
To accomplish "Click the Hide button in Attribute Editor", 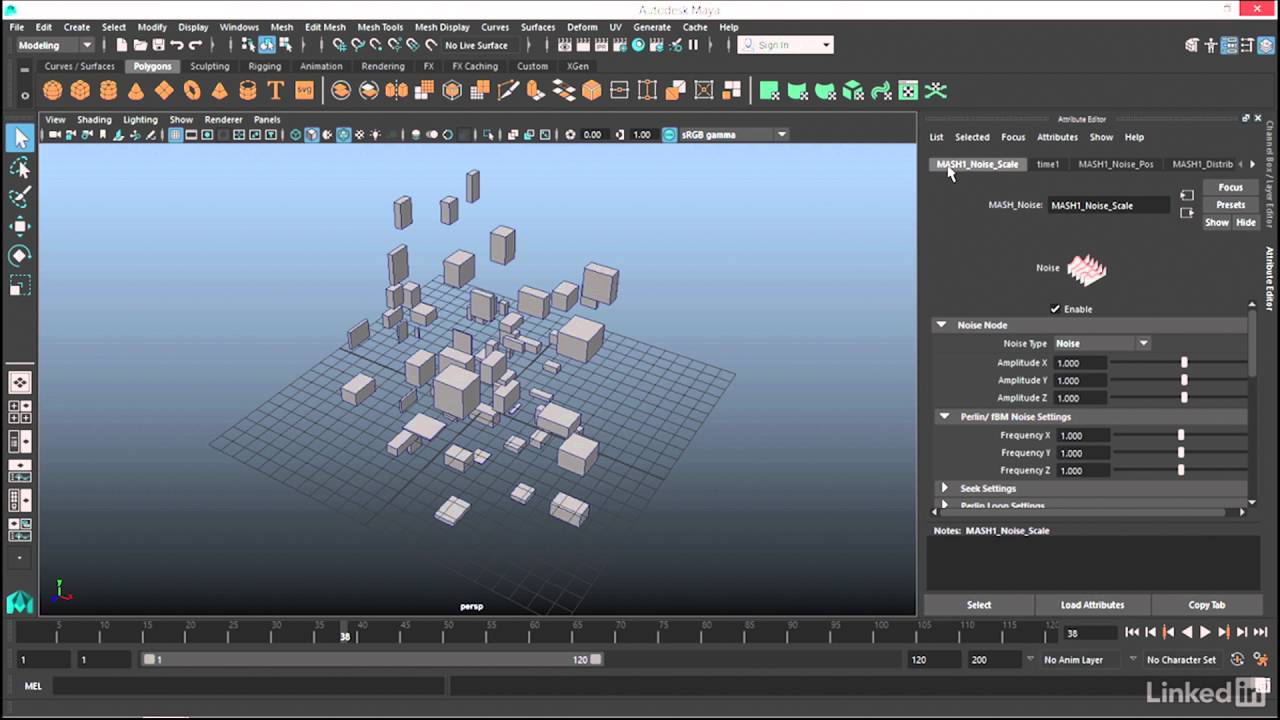I will coord(1245,222).
